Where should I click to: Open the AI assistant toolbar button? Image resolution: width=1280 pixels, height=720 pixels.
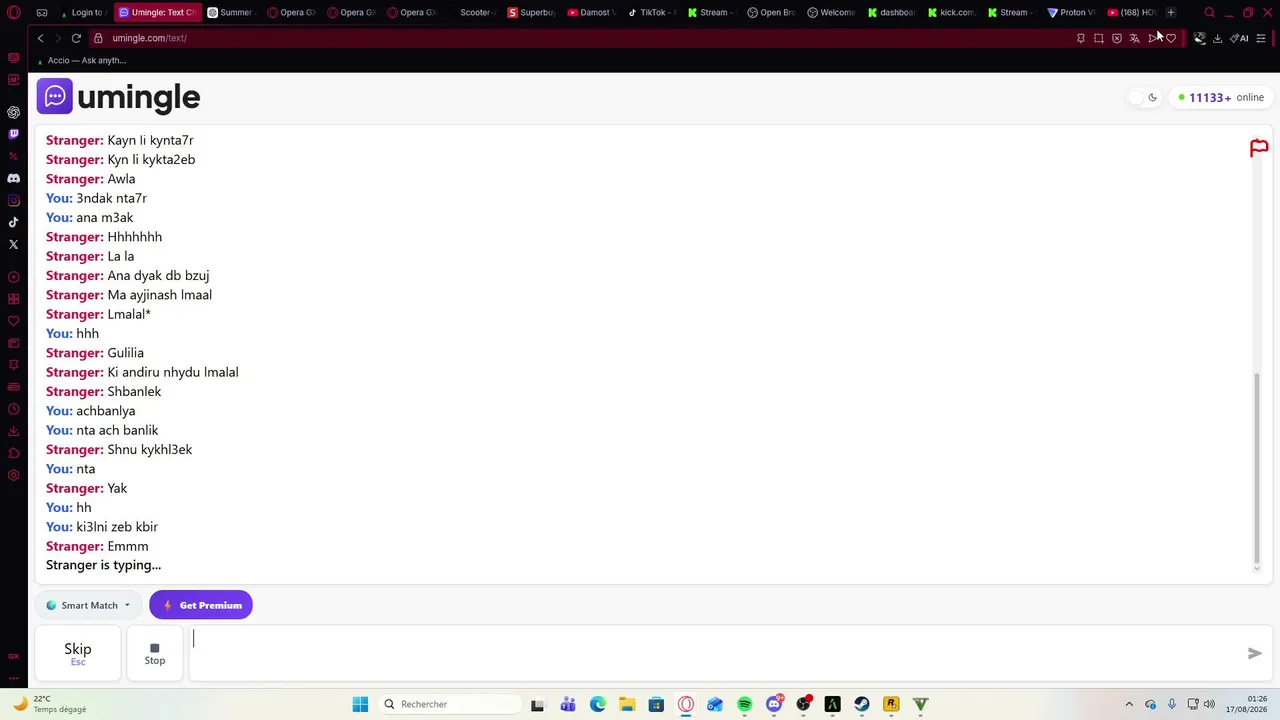pos(1239,38)
